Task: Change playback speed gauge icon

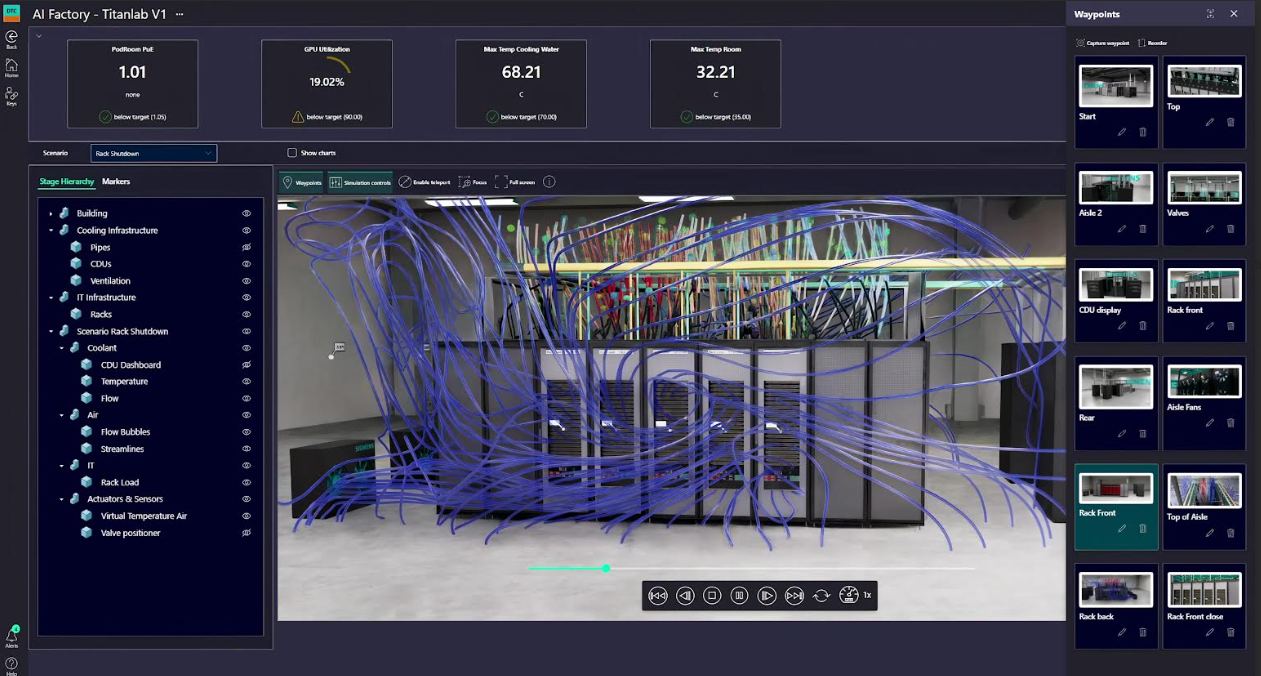Action: pyautogui.click(x=849, y=595)
